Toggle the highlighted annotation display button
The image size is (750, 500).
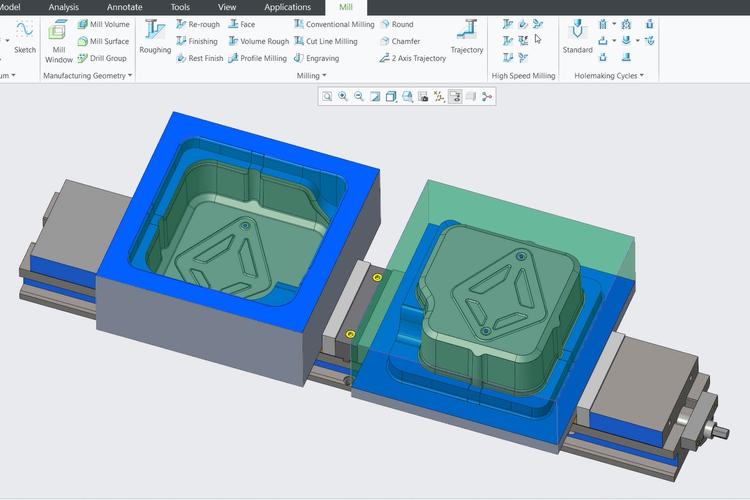pyautogui.click(x=455, y=97)
